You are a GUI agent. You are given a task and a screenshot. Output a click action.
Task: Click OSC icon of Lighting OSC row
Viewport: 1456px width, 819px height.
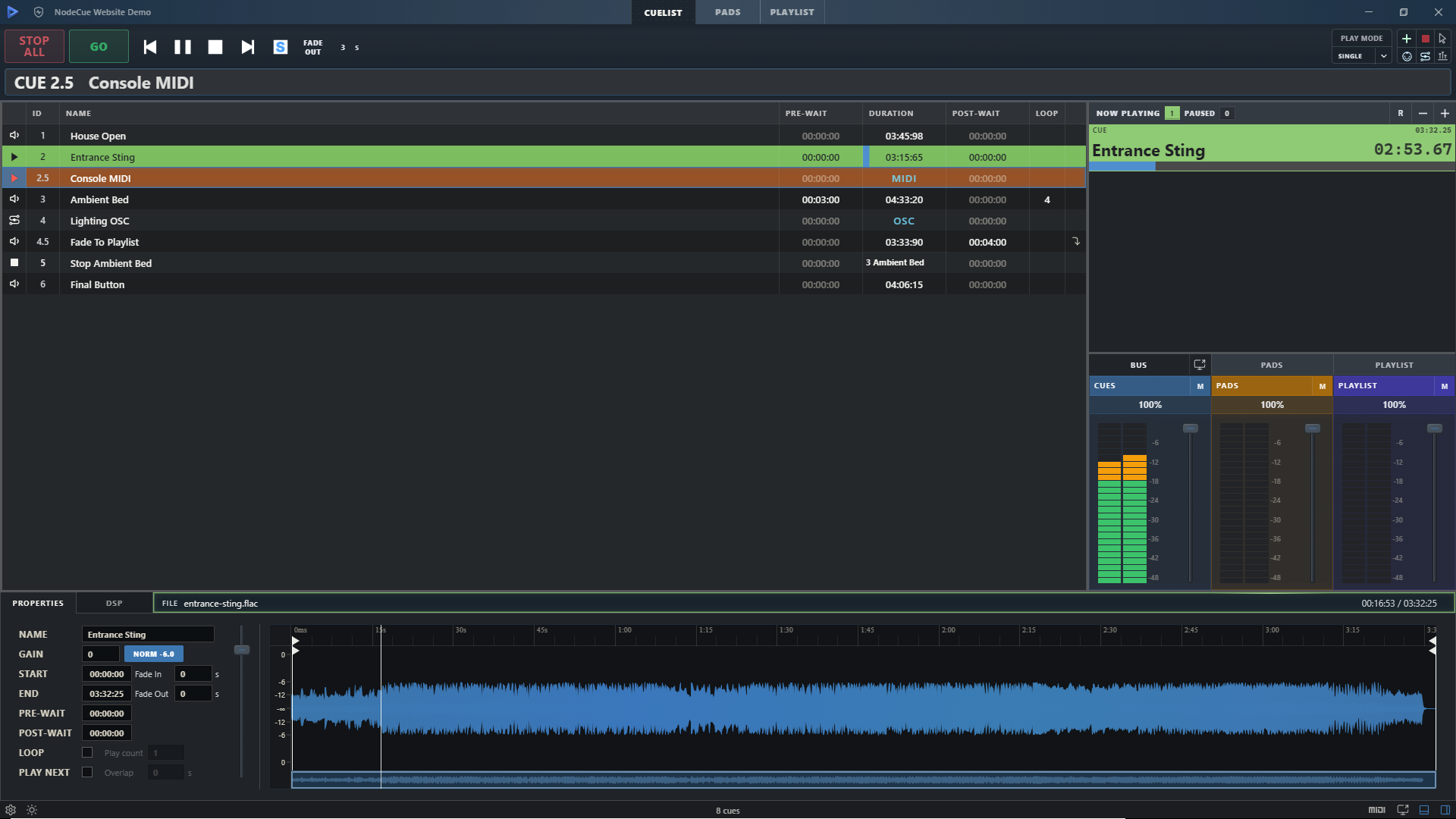[x=14, y=220]
